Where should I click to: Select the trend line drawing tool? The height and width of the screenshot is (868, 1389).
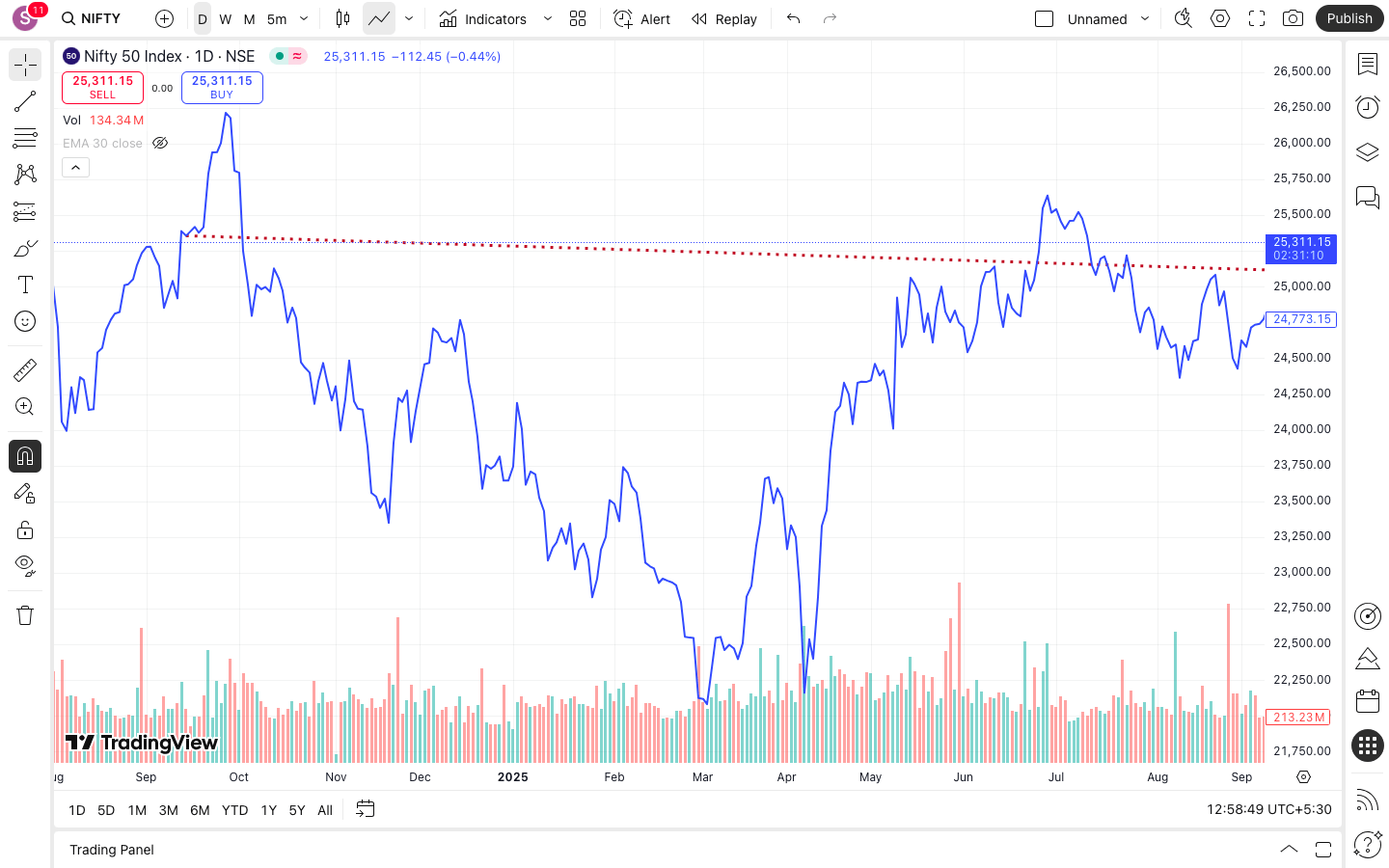25,101
